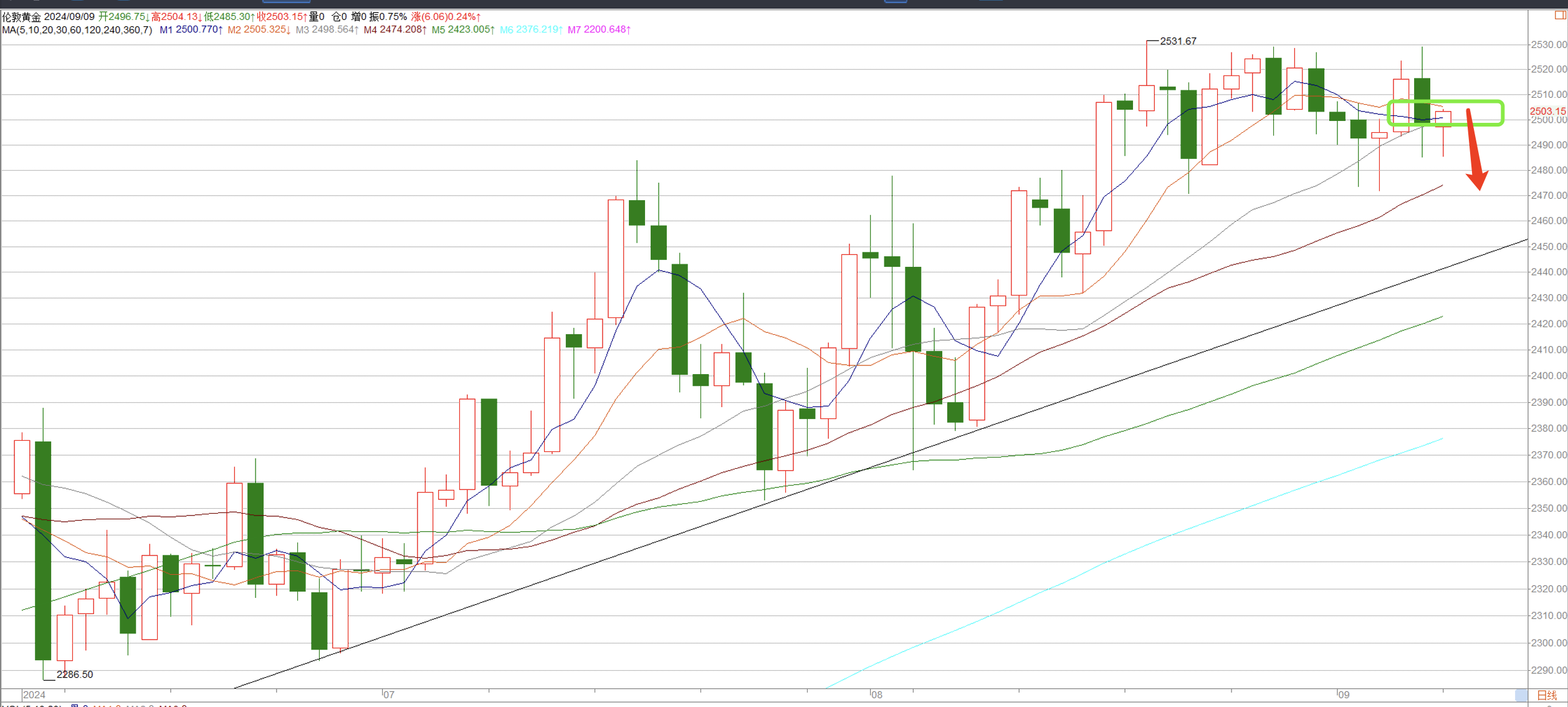Image resolution: width=1568 pixels, height=707 pixels.
Task: Select the M7 2200.648 moving average label
Action: pyautogui.click(x=599, y=30)
